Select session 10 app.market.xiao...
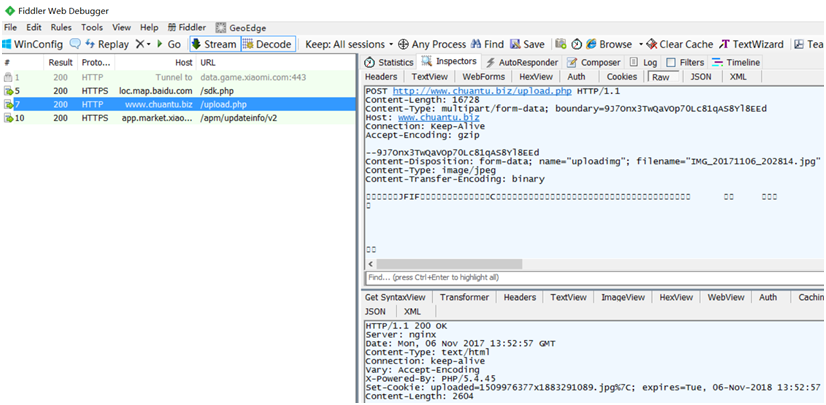Image resolution: width=826 pixels, height=405 pixels. (x=179, y=118)
